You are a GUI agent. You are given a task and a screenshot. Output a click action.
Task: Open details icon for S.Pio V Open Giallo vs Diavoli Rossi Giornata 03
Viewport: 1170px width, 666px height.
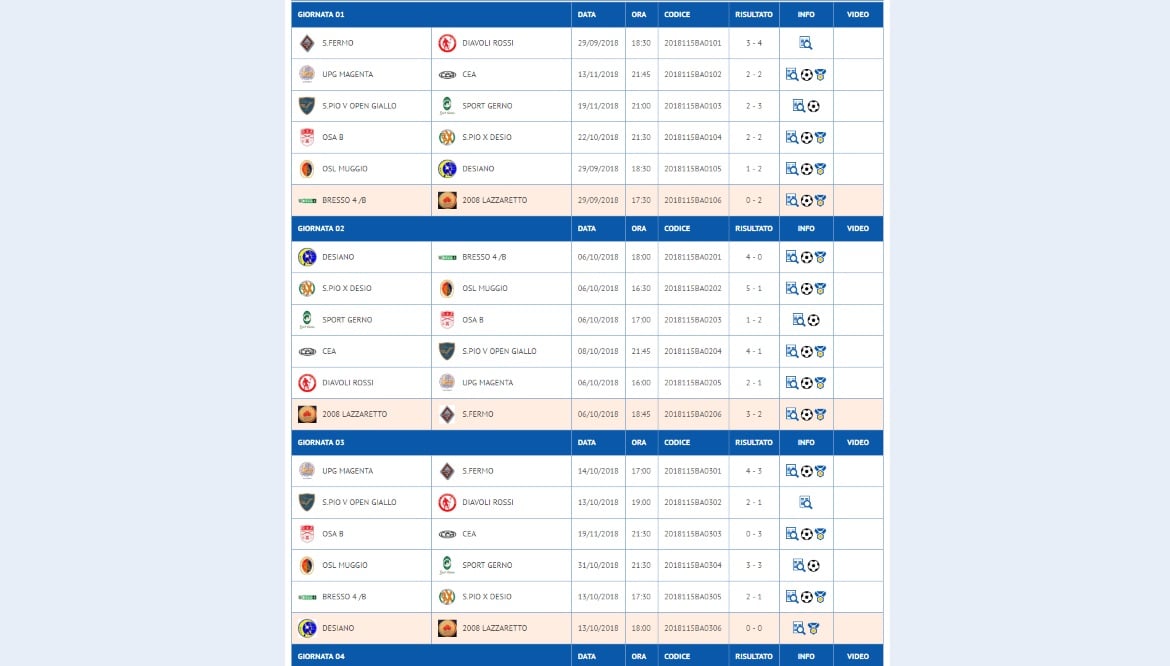pos(805,503)
